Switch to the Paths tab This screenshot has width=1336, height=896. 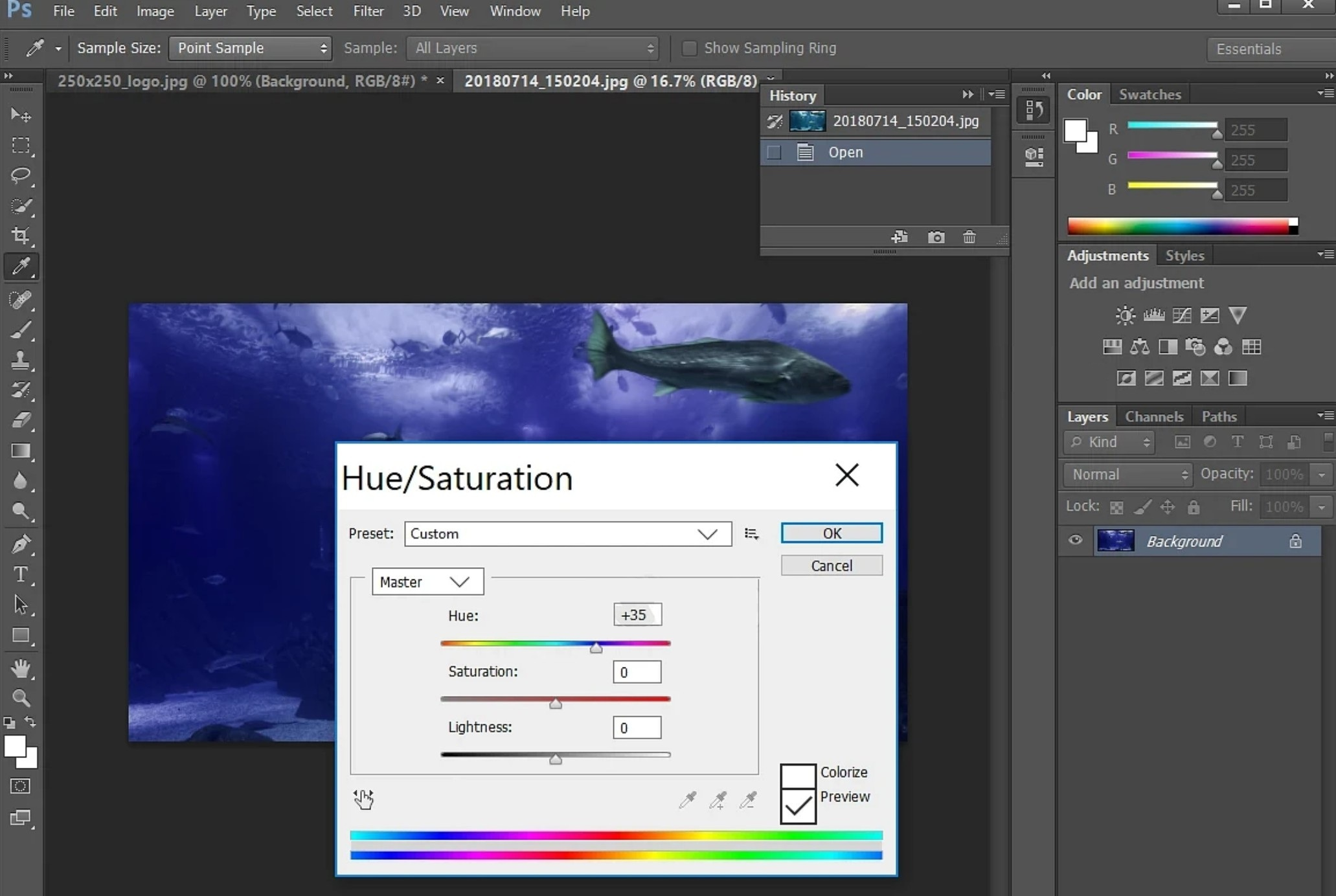click(x=1219, y=416)
